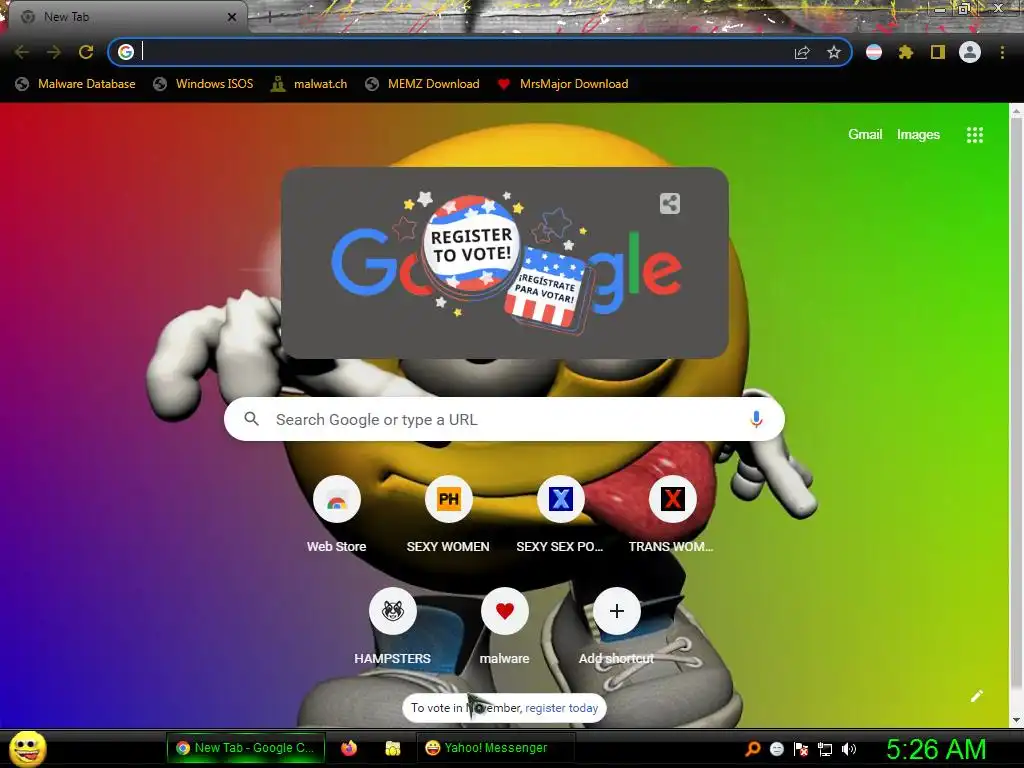The height and width of the screenshot is (768, 1024).
Task: Open Gmail link
Action: click(865, 135)
